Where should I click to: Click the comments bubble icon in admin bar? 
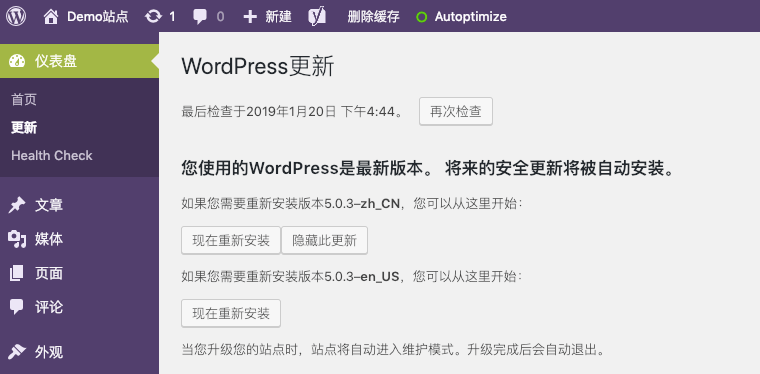(200, 17)
